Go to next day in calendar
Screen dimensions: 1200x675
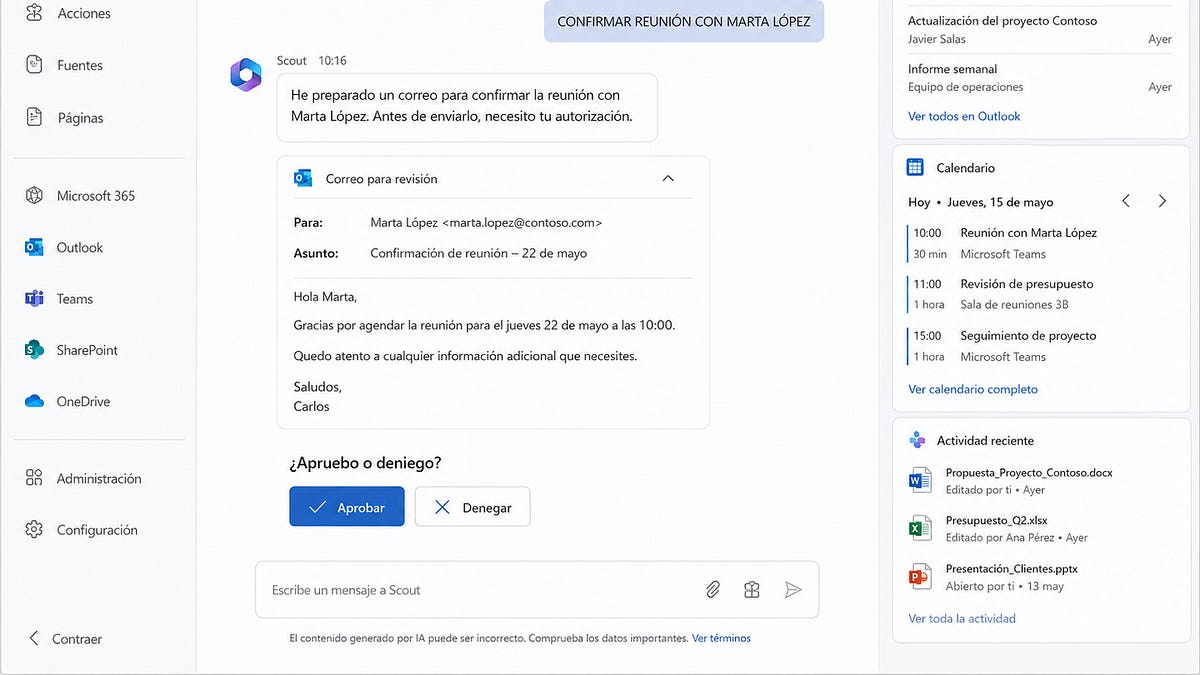pos(1162,201)
